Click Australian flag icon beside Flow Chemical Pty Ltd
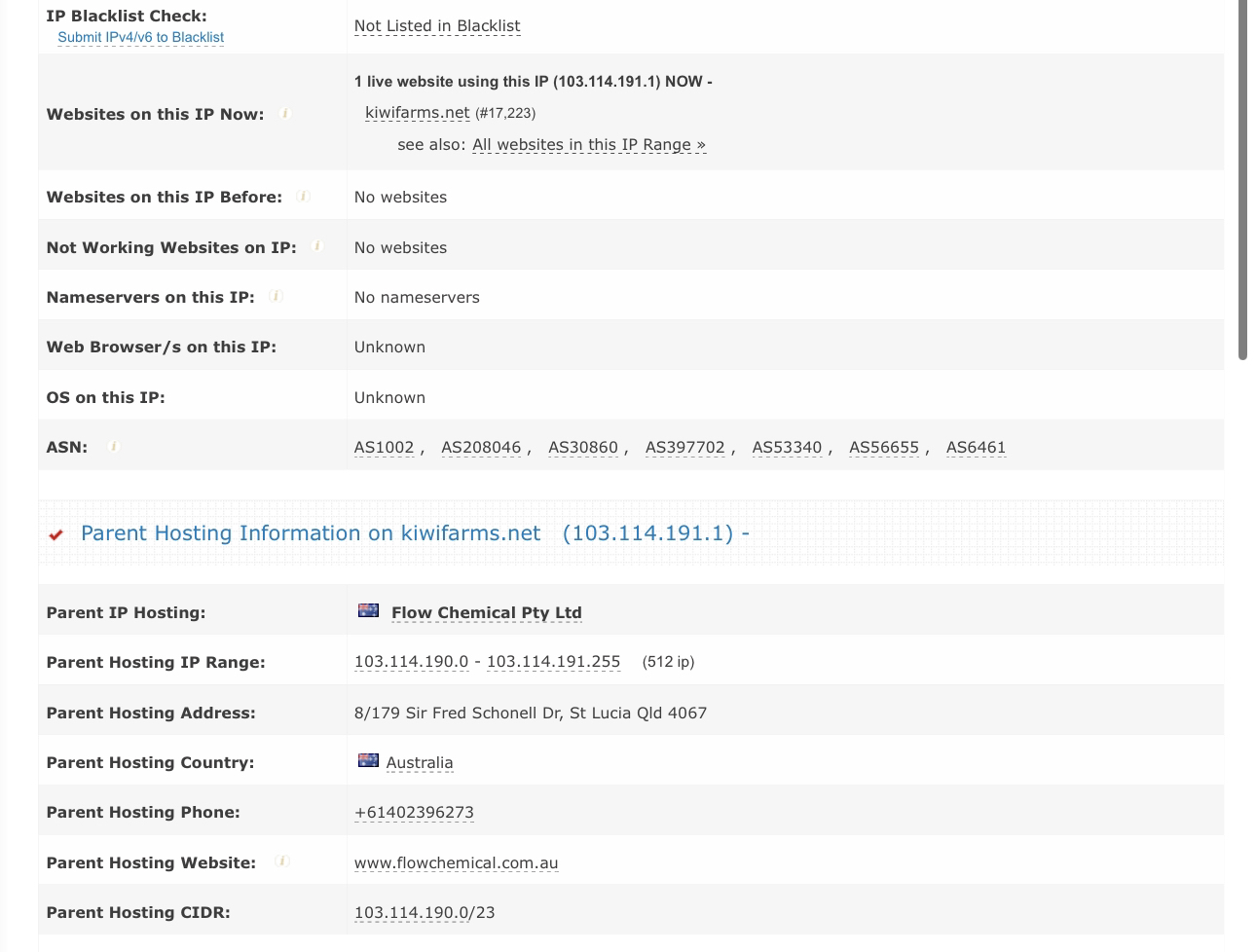The height and width of the screenshot is (952, 1256). pos(368,611)
